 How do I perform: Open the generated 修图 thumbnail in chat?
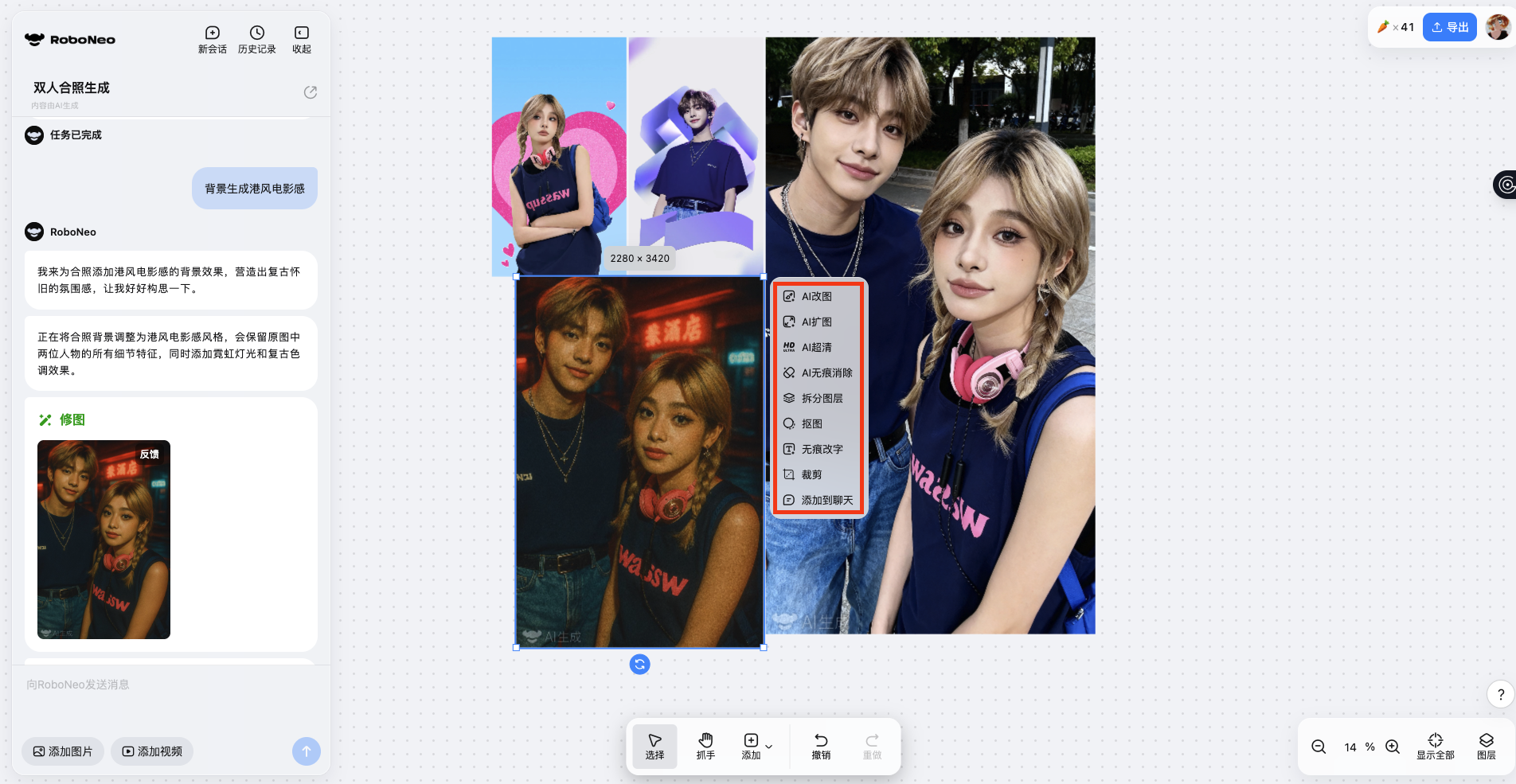click(104, 540)
